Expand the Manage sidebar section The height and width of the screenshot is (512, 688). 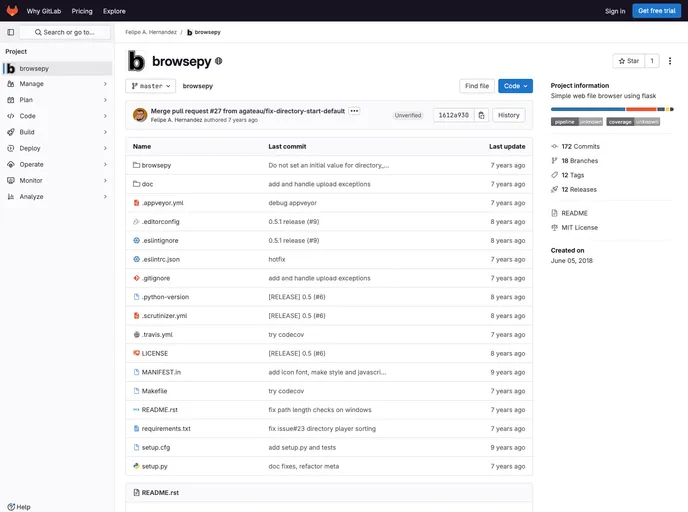tap(57, 84)
